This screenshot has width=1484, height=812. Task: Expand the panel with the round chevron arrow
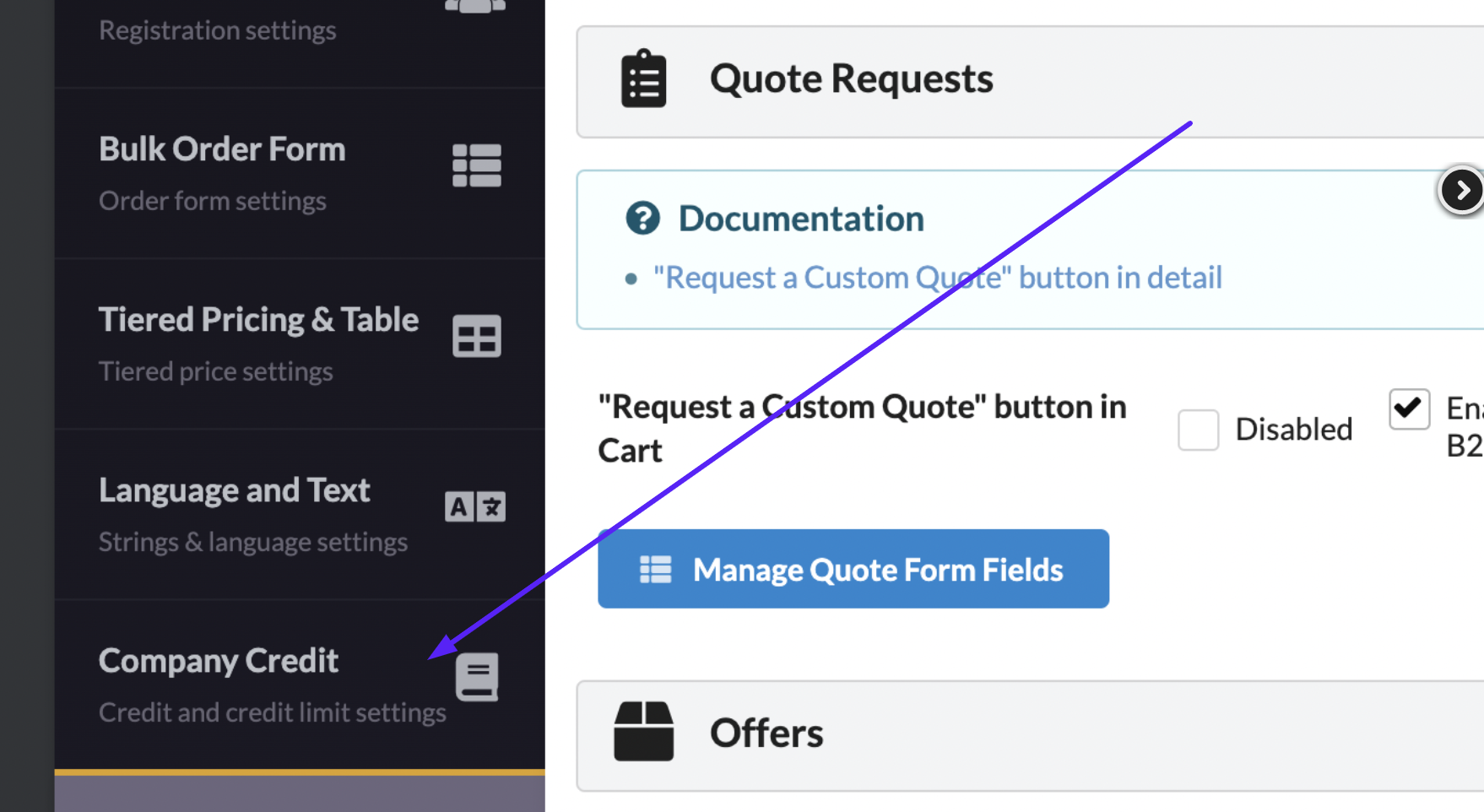pos(1461,190)
